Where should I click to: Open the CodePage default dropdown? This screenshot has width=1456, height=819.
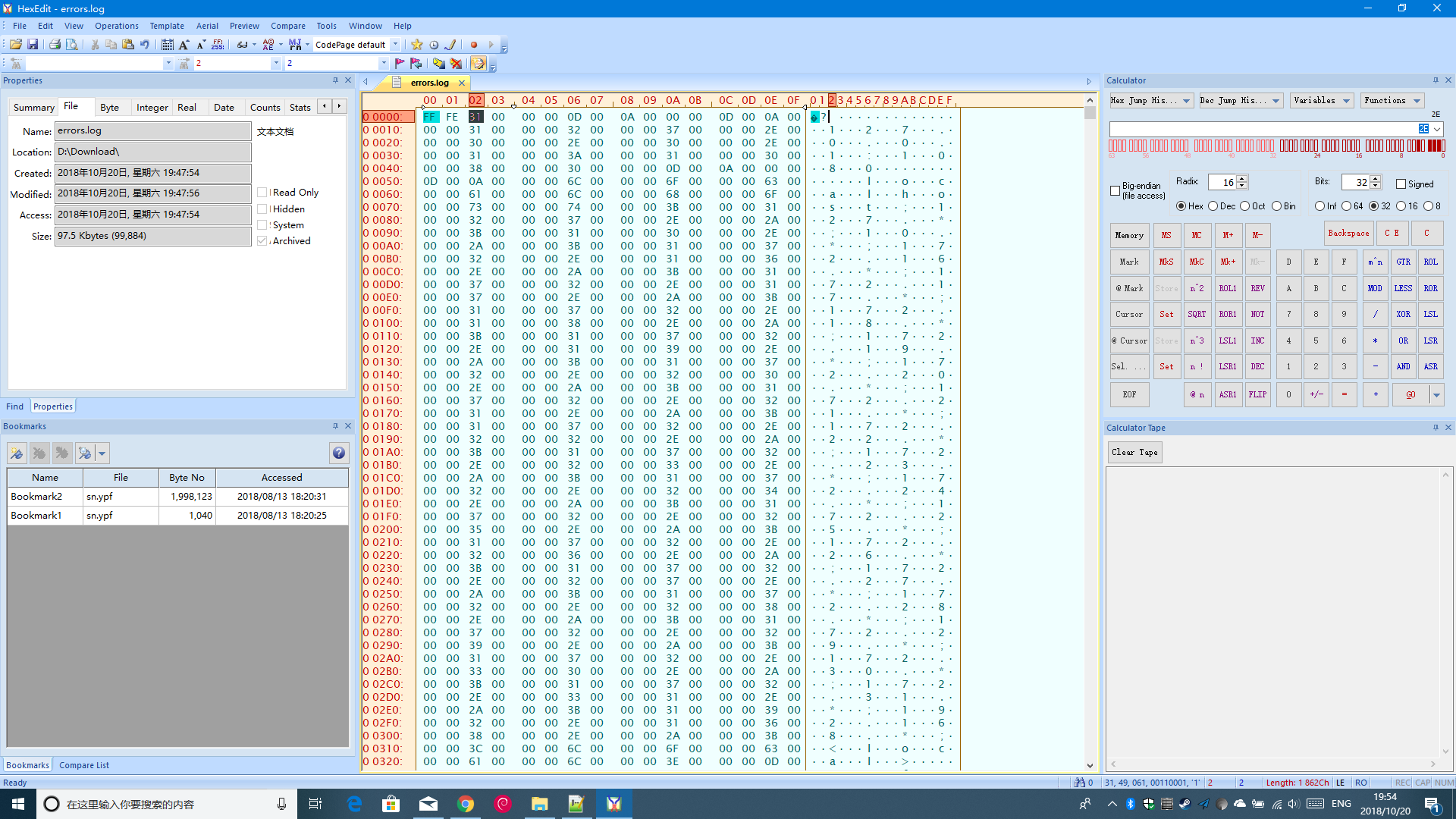397,45
